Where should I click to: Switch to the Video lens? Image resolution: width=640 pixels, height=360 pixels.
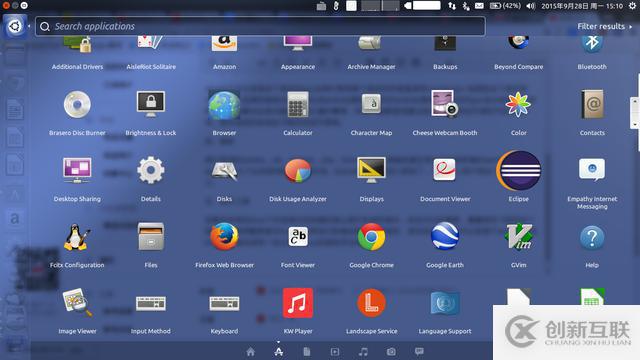[335, 352]
